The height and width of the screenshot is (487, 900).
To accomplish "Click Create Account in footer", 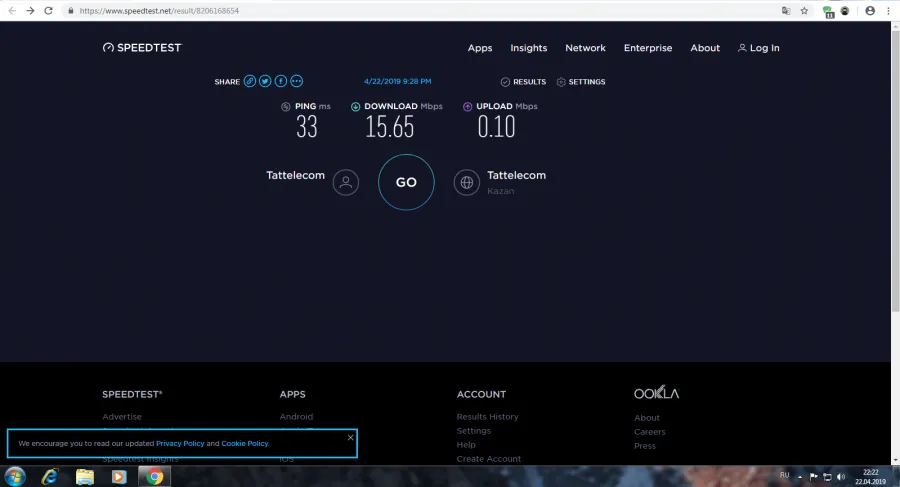I will coord(489,459).
